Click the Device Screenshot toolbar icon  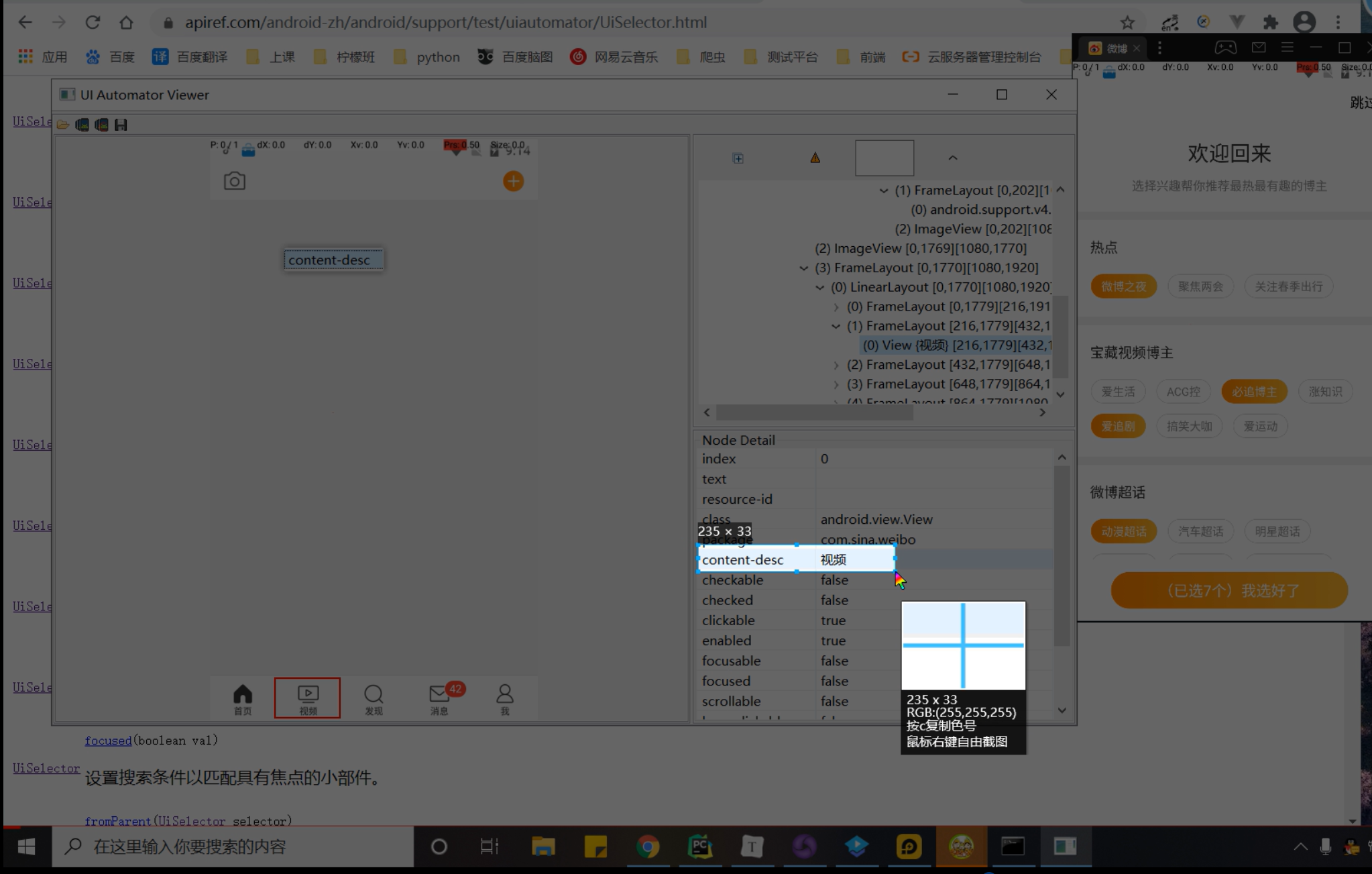[x=82, y=125]
